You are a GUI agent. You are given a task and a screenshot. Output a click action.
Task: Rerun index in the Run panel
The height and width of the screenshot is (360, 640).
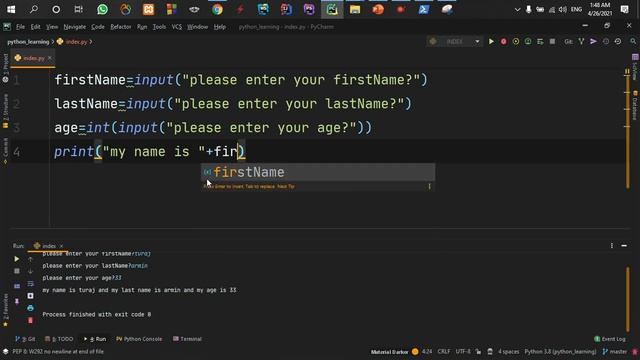click(17, 259)
